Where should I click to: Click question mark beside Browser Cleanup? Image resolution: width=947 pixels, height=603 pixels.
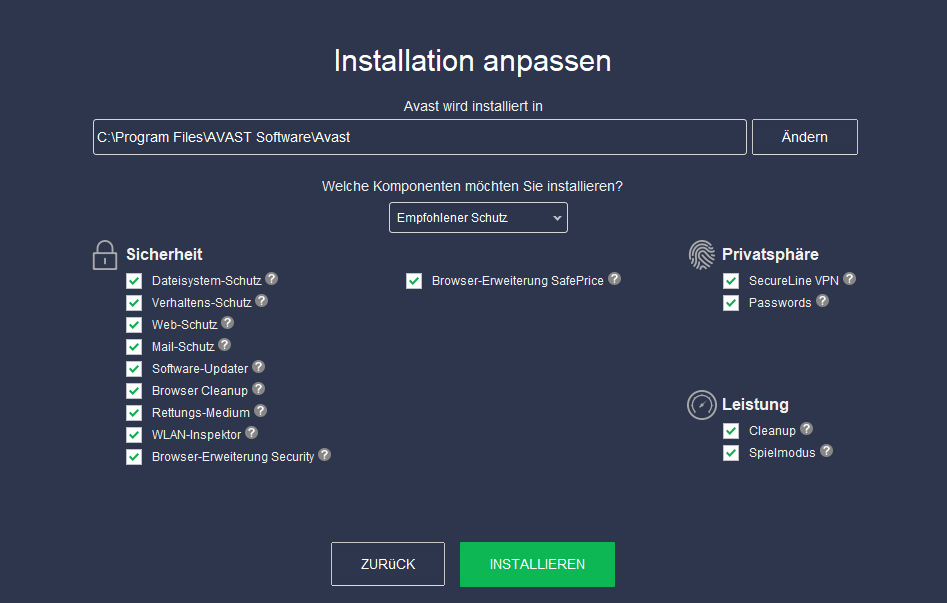(258, 389)
